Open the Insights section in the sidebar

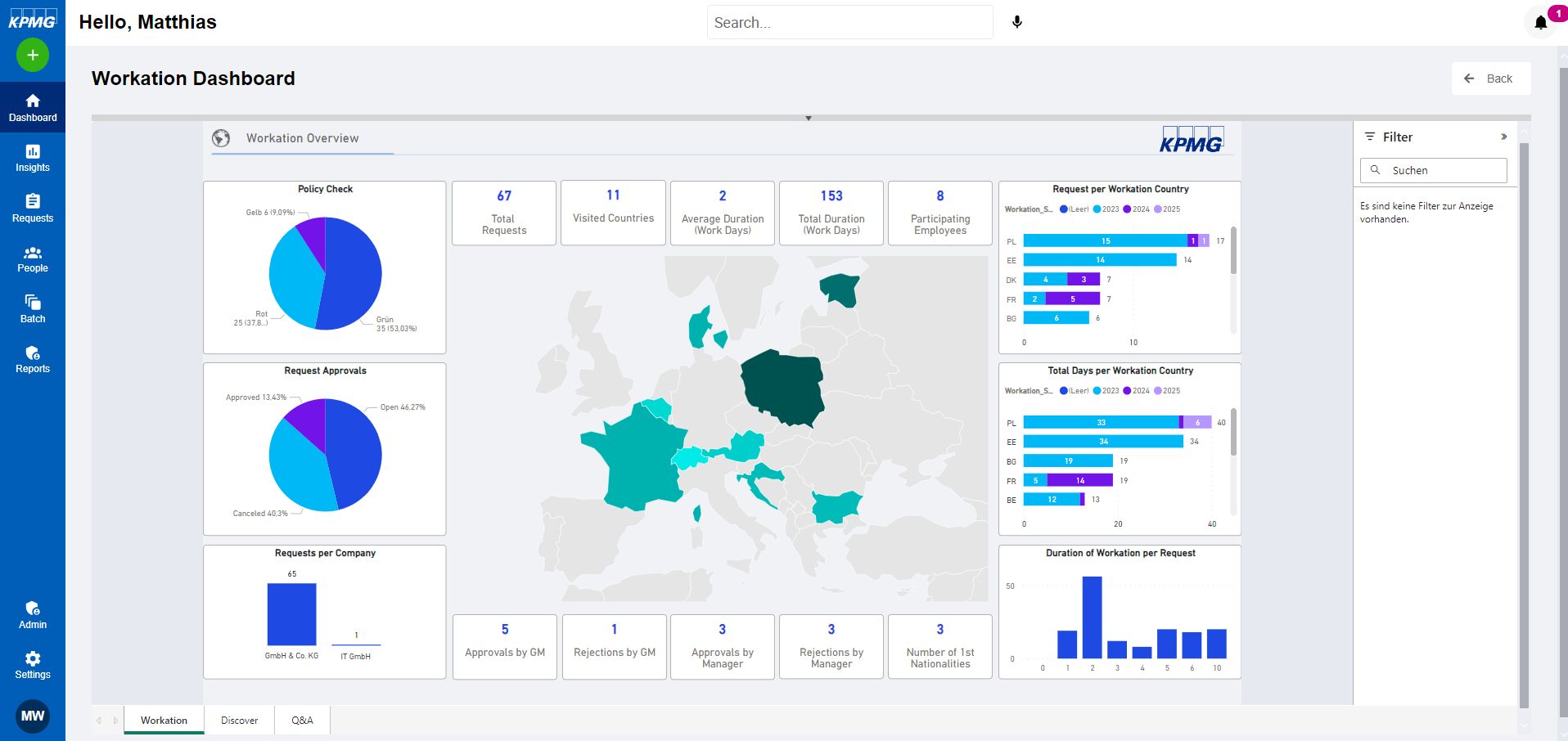[33, 158]
